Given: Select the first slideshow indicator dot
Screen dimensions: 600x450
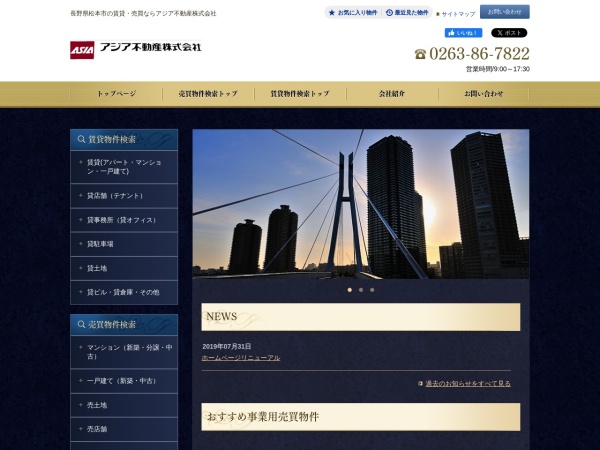Looking at the screenshot, I should click(x=349, y=290).
